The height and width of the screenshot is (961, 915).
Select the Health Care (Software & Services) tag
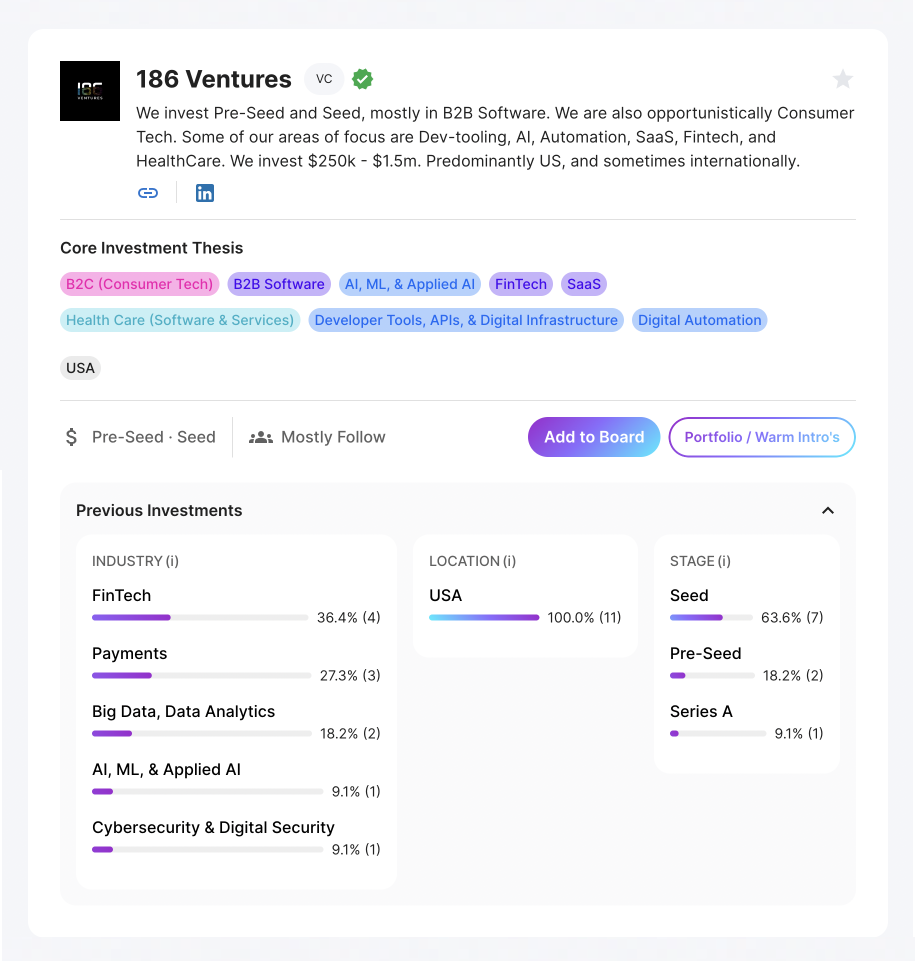click(180, 321)
